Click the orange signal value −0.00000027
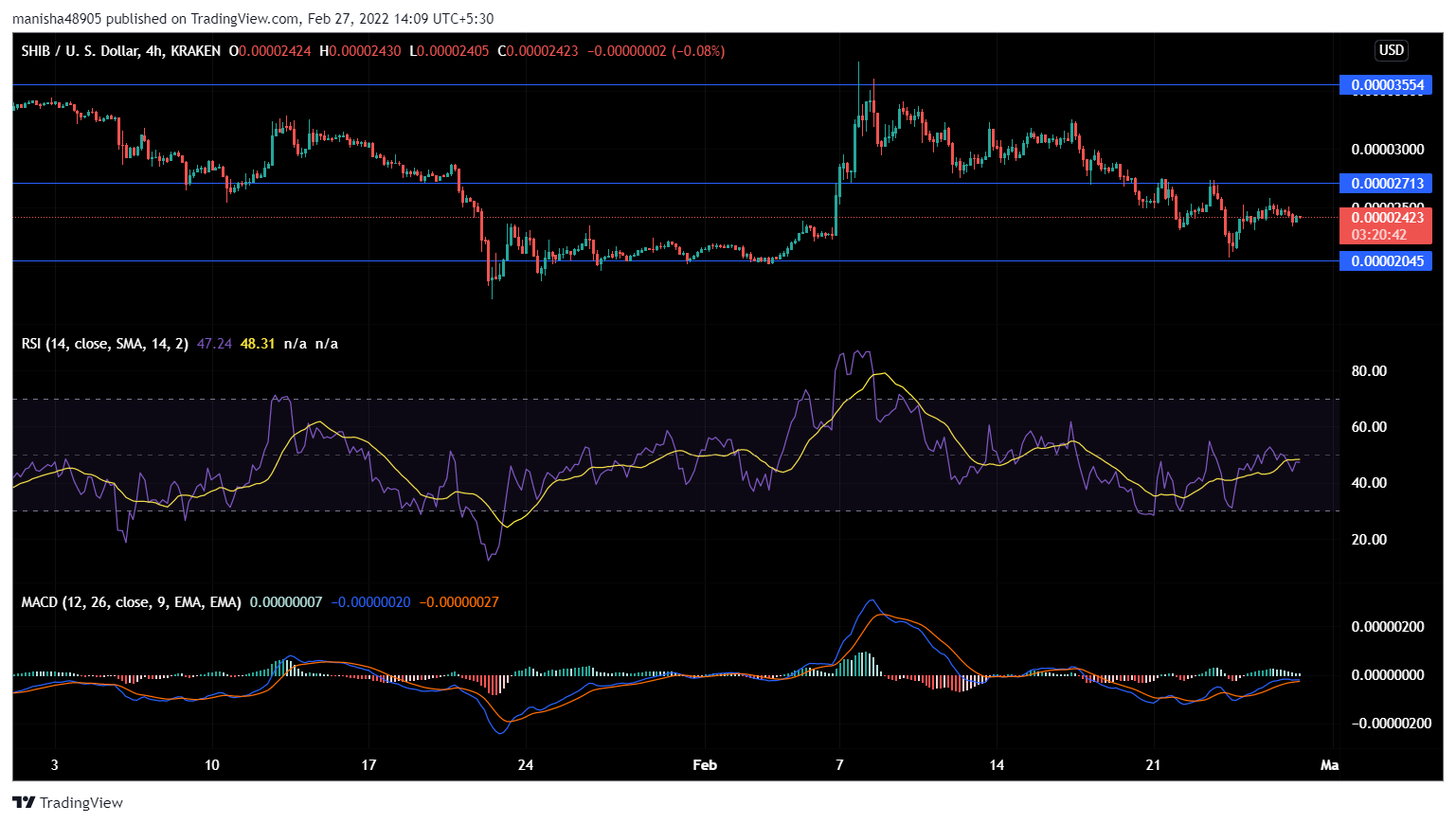The image size is (1456, 823). point(458,602)
